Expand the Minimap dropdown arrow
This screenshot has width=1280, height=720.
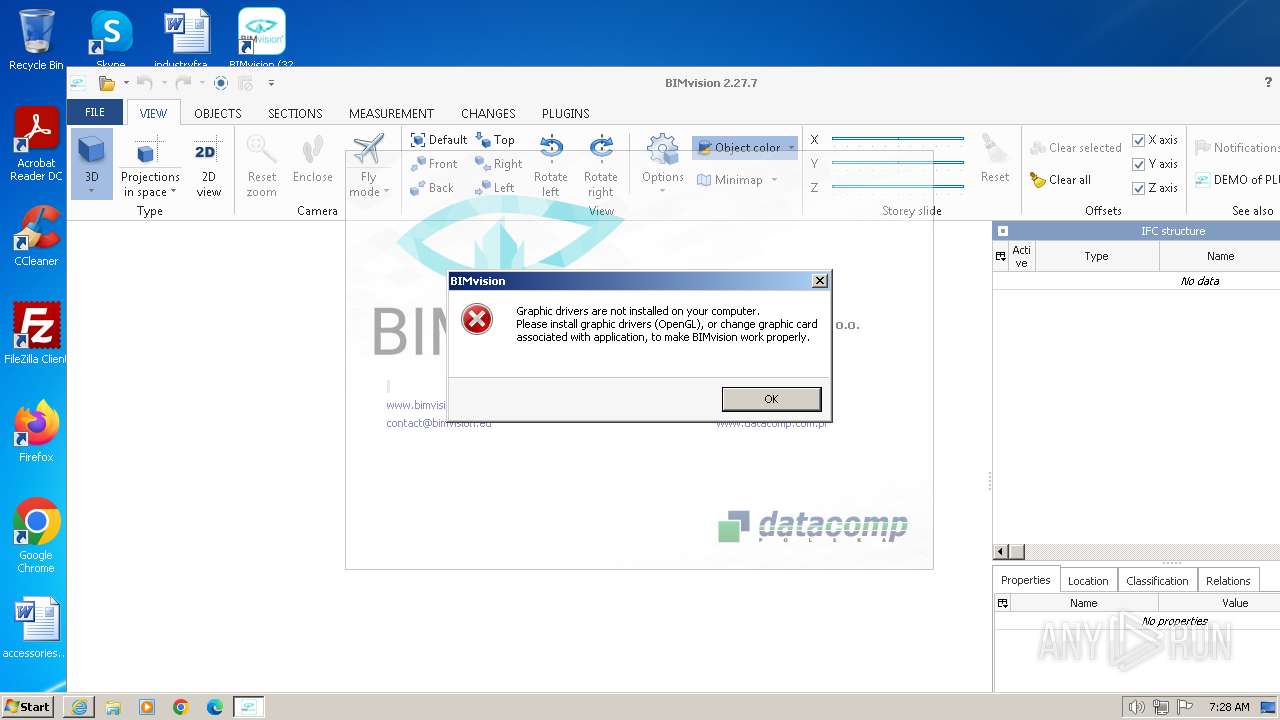774,180
